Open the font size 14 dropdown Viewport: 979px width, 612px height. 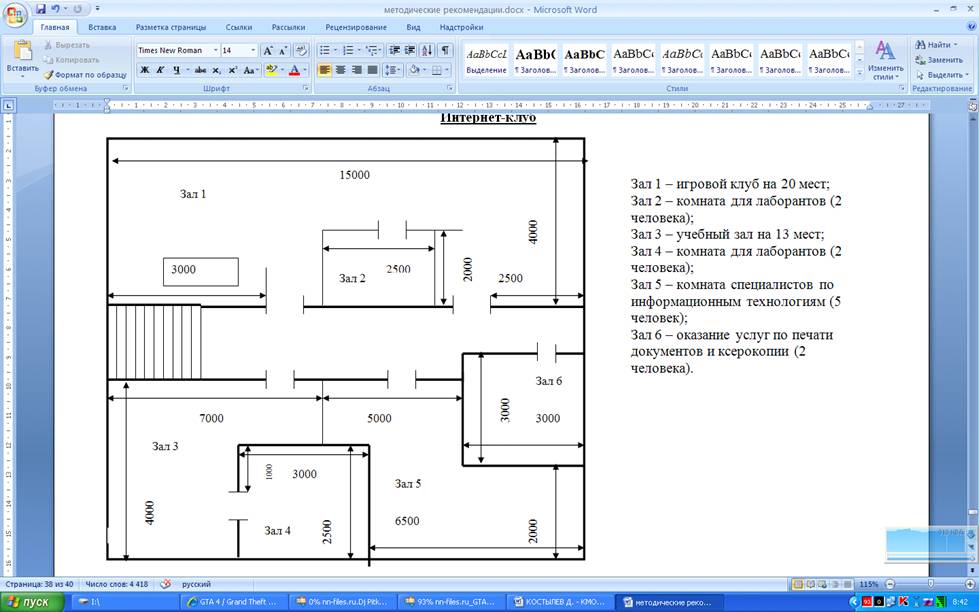tap(253, 50)
